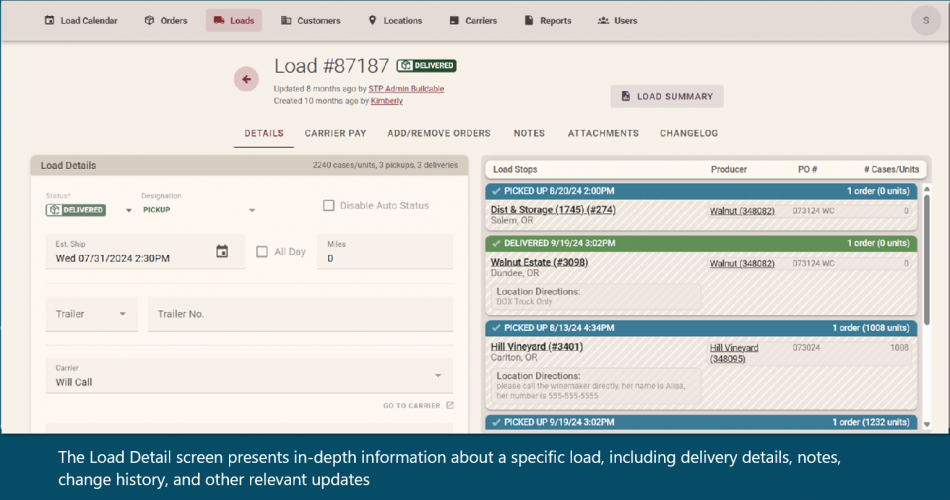Viewport: 950px width, 500px height.
Task: Switch to the Carrier Pay tab
Action: coord(336,133)
